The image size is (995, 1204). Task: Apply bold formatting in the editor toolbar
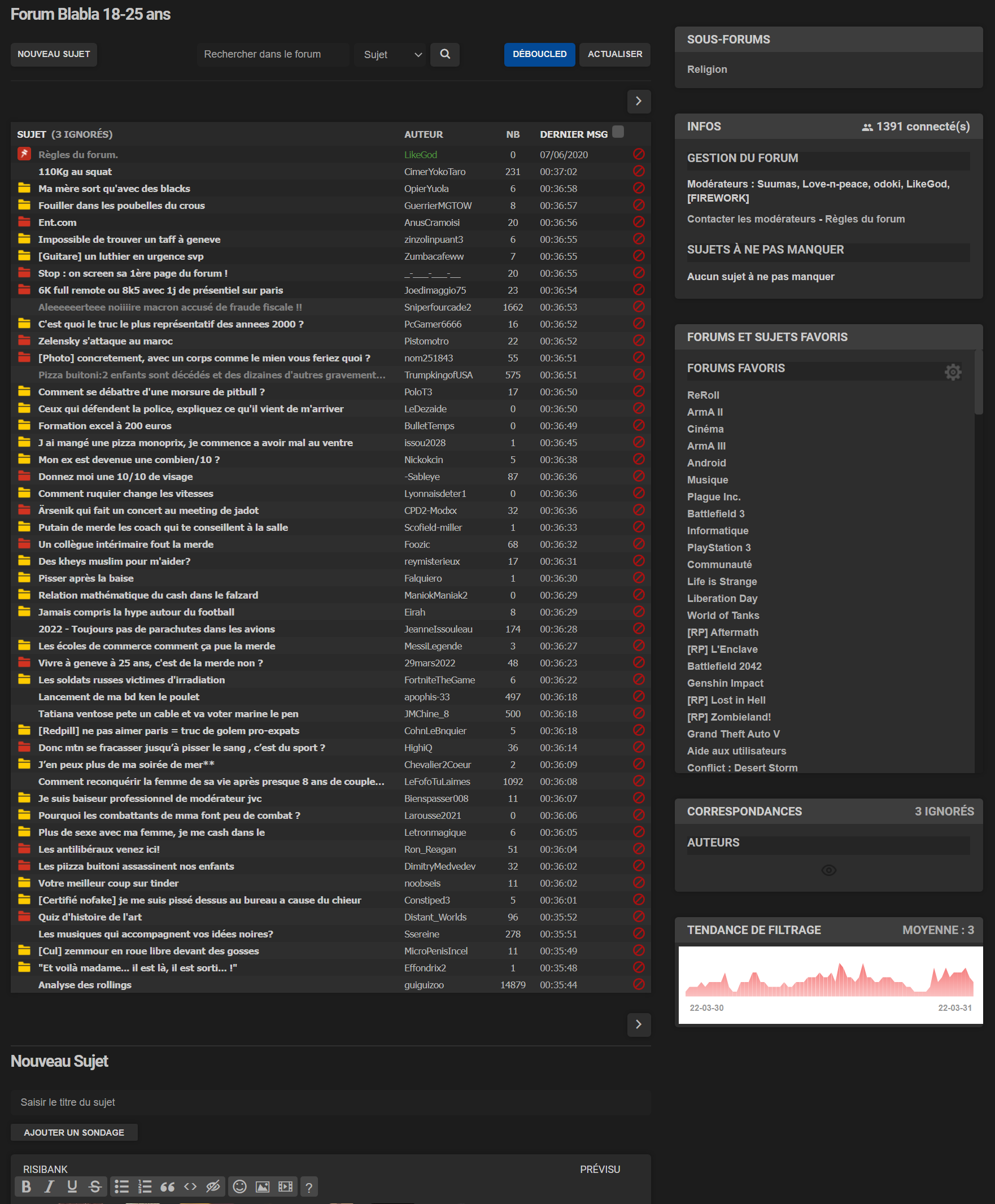[x=27, y=1186]
